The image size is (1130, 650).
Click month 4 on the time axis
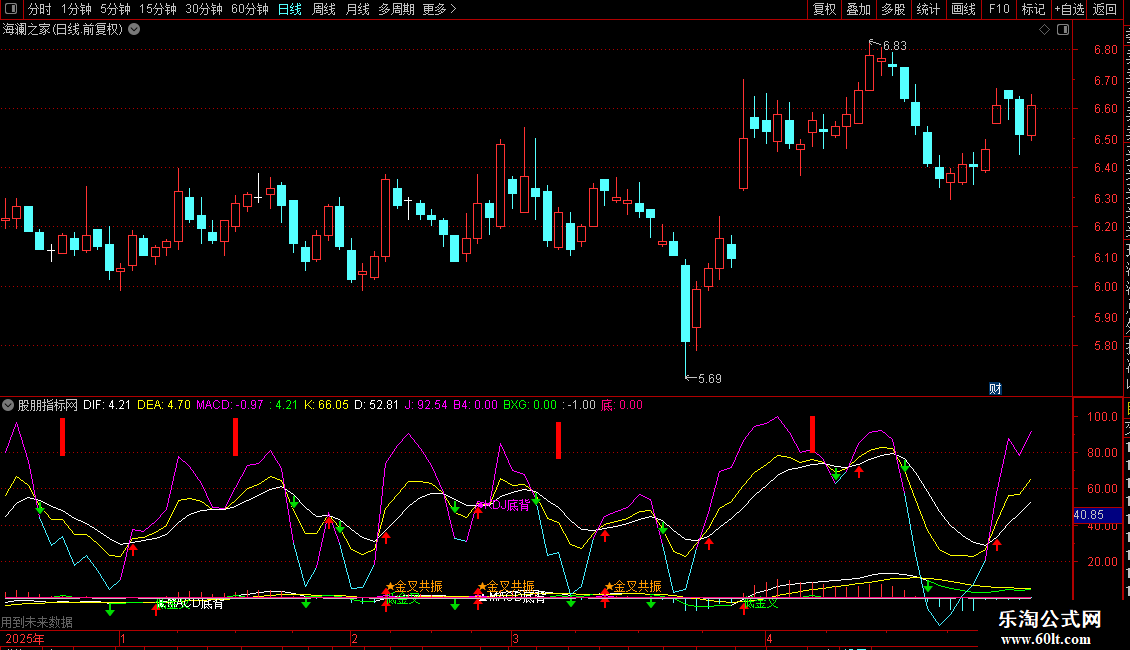point(769,639)
